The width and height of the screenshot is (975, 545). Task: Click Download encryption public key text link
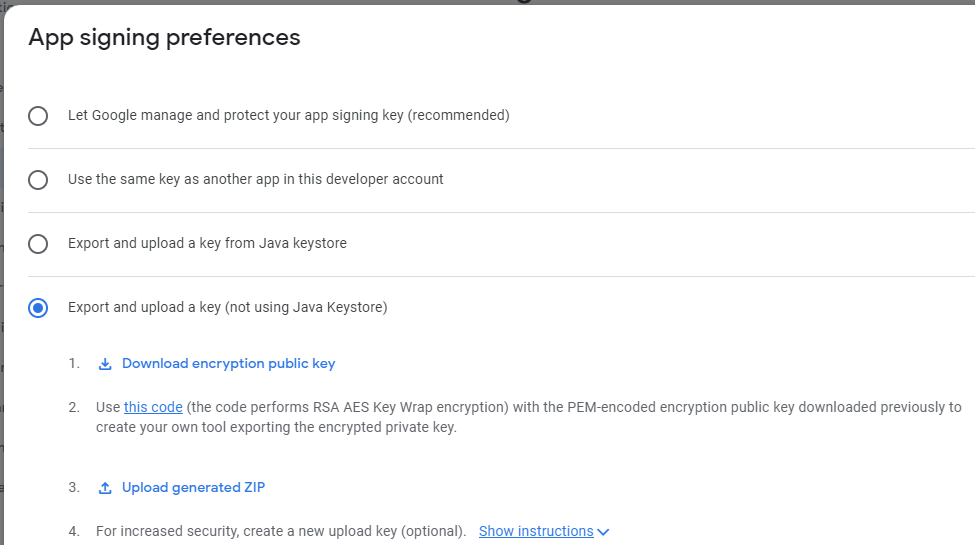click(228, 363)
